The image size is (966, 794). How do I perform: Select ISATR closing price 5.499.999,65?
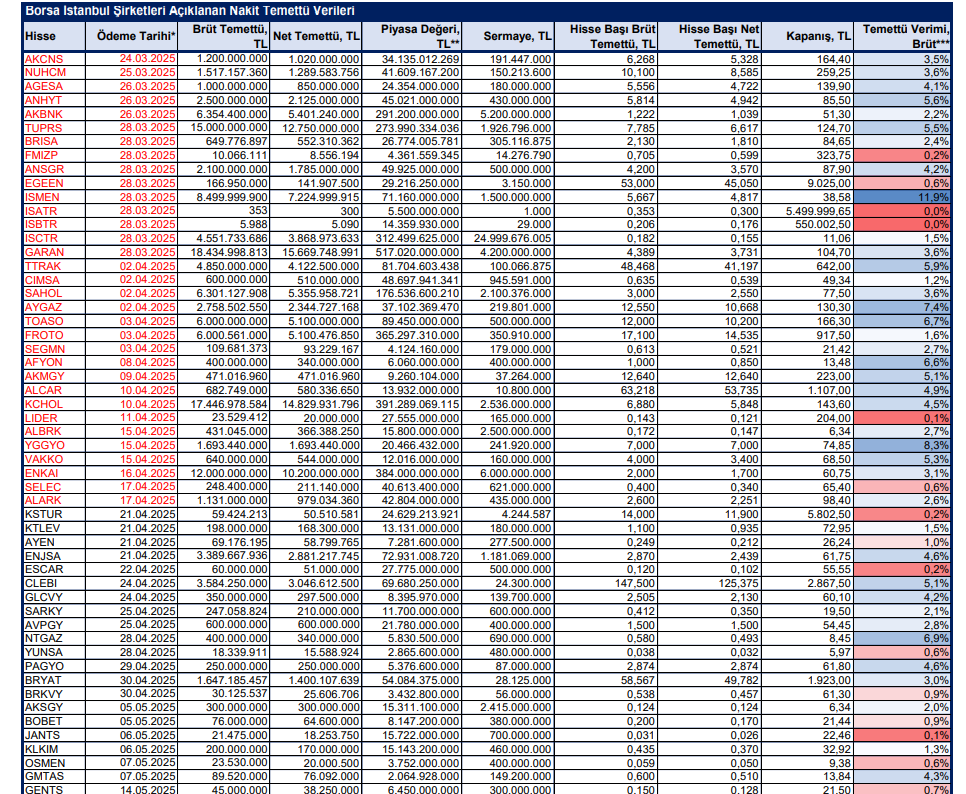(819, 211)
